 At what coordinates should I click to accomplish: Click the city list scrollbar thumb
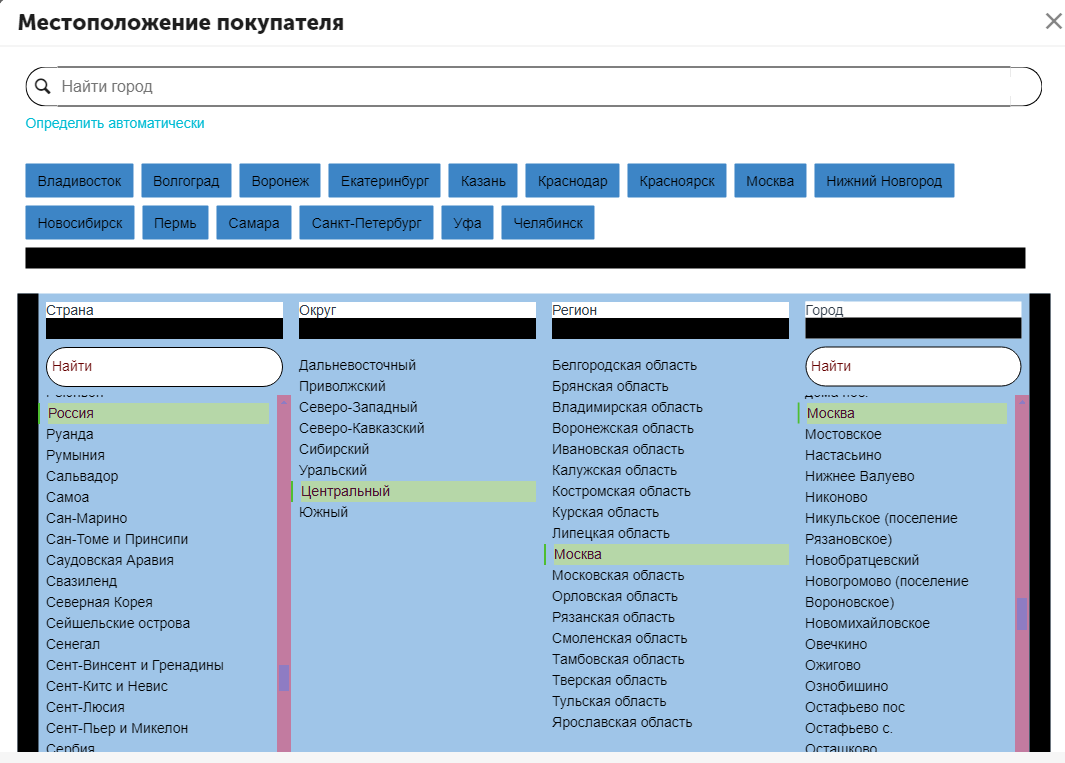click(x=1022, y=612)
